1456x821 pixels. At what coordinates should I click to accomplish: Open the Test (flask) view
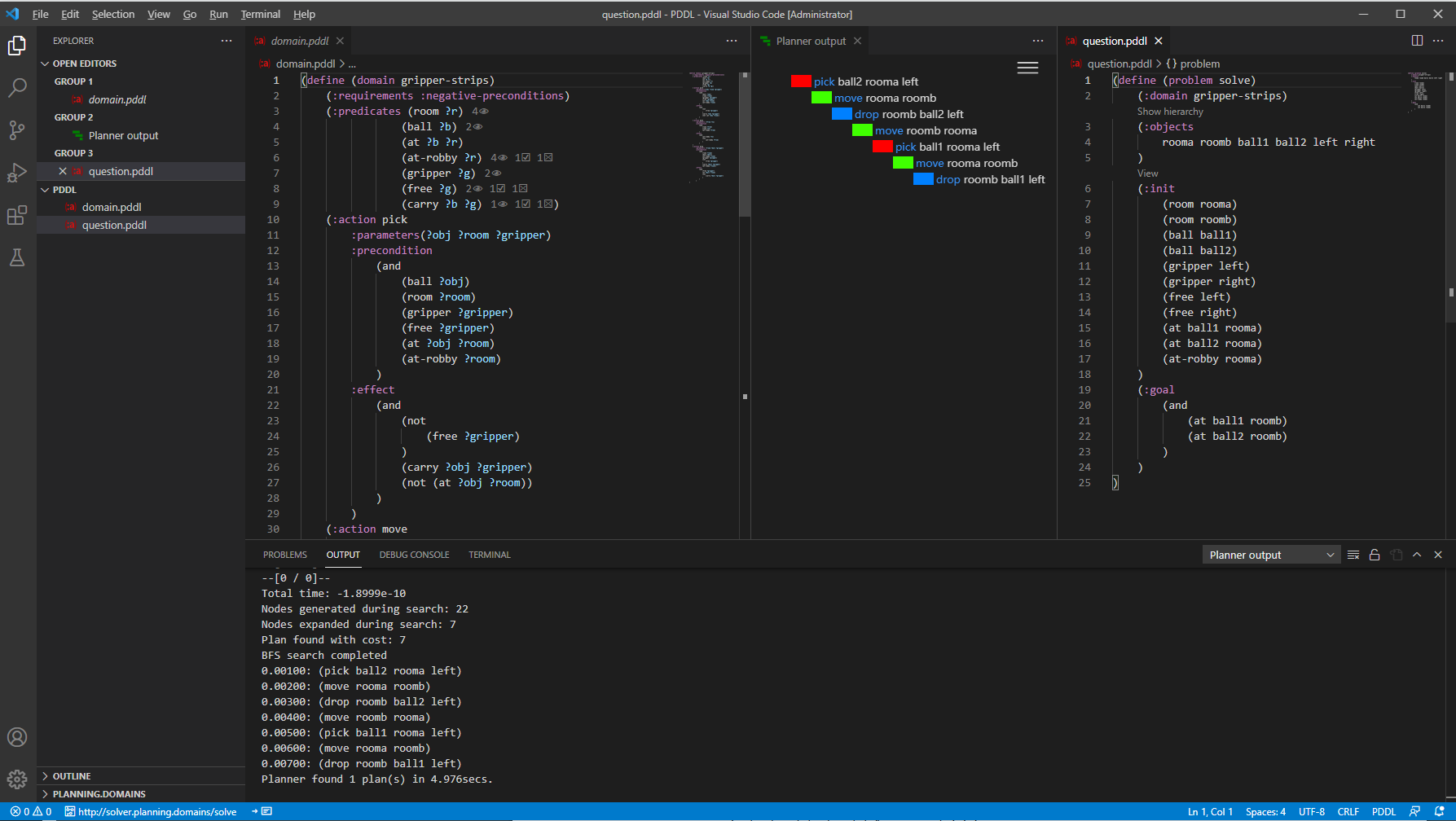click(17, 257)
